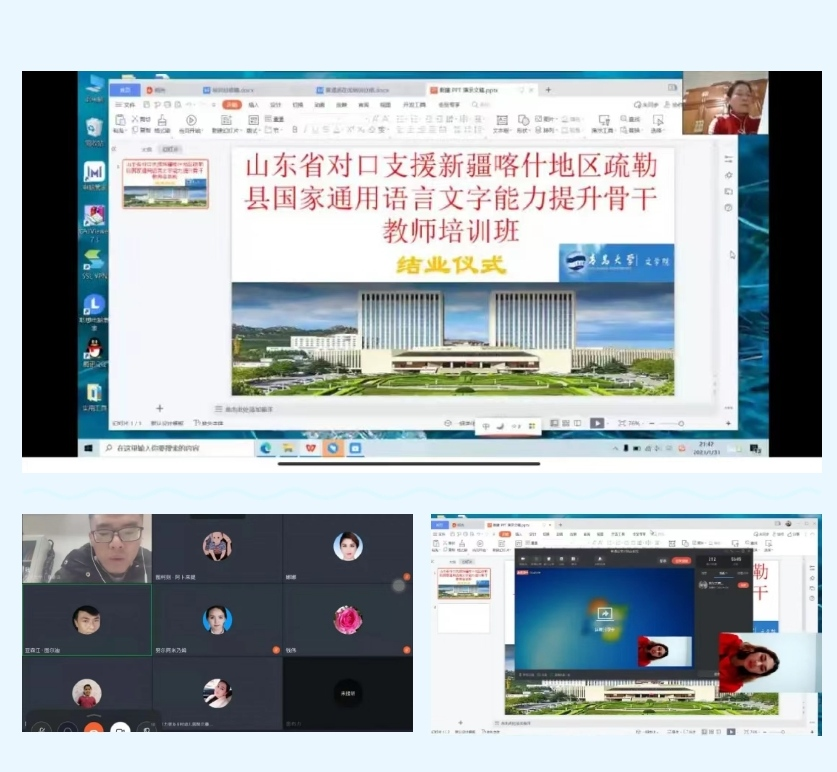Toggle Italic in top WPS ribbon
This screenshot has height=772, width=837.
coord(305,130)
